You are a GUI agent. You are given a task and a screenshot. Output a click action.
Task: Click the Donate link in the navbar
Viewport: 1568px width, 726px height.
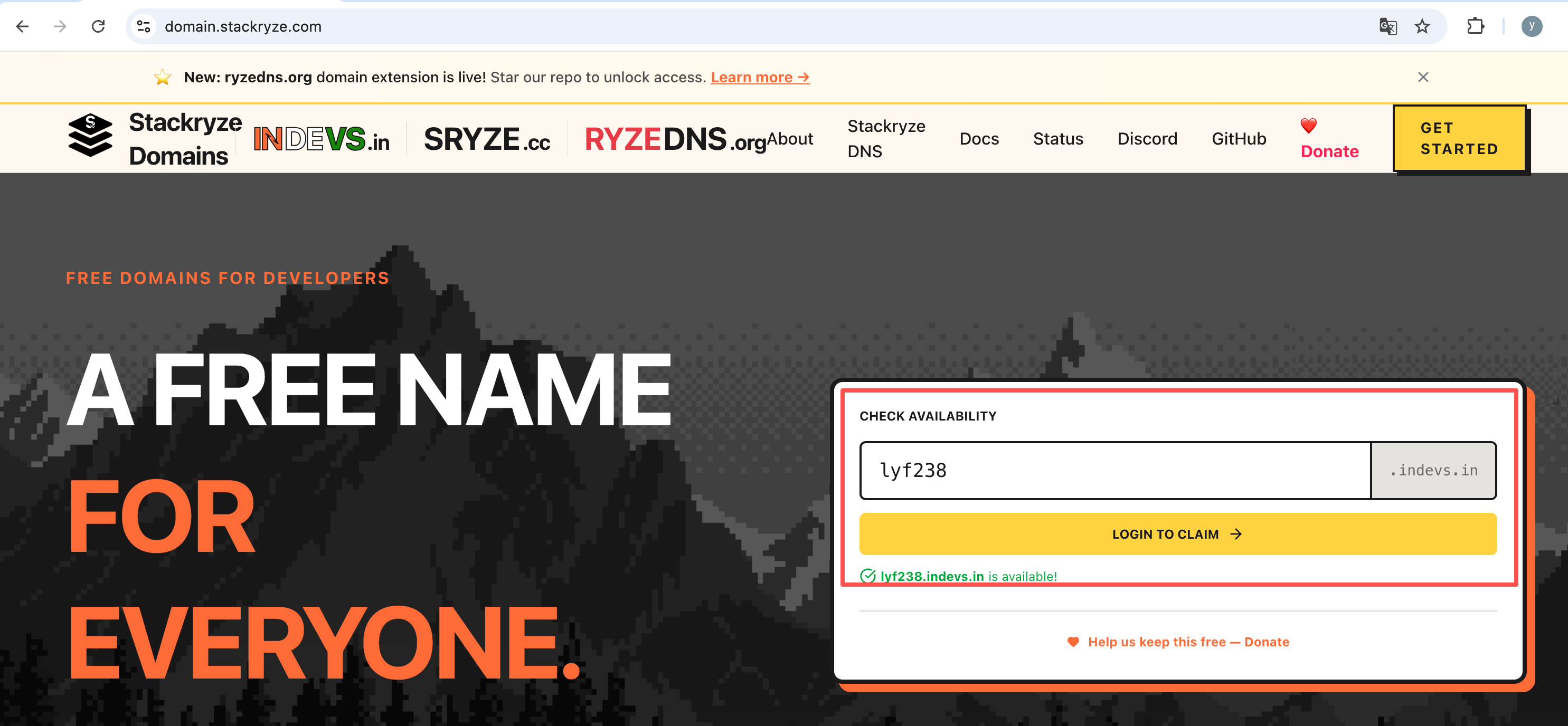point(1329,139)
